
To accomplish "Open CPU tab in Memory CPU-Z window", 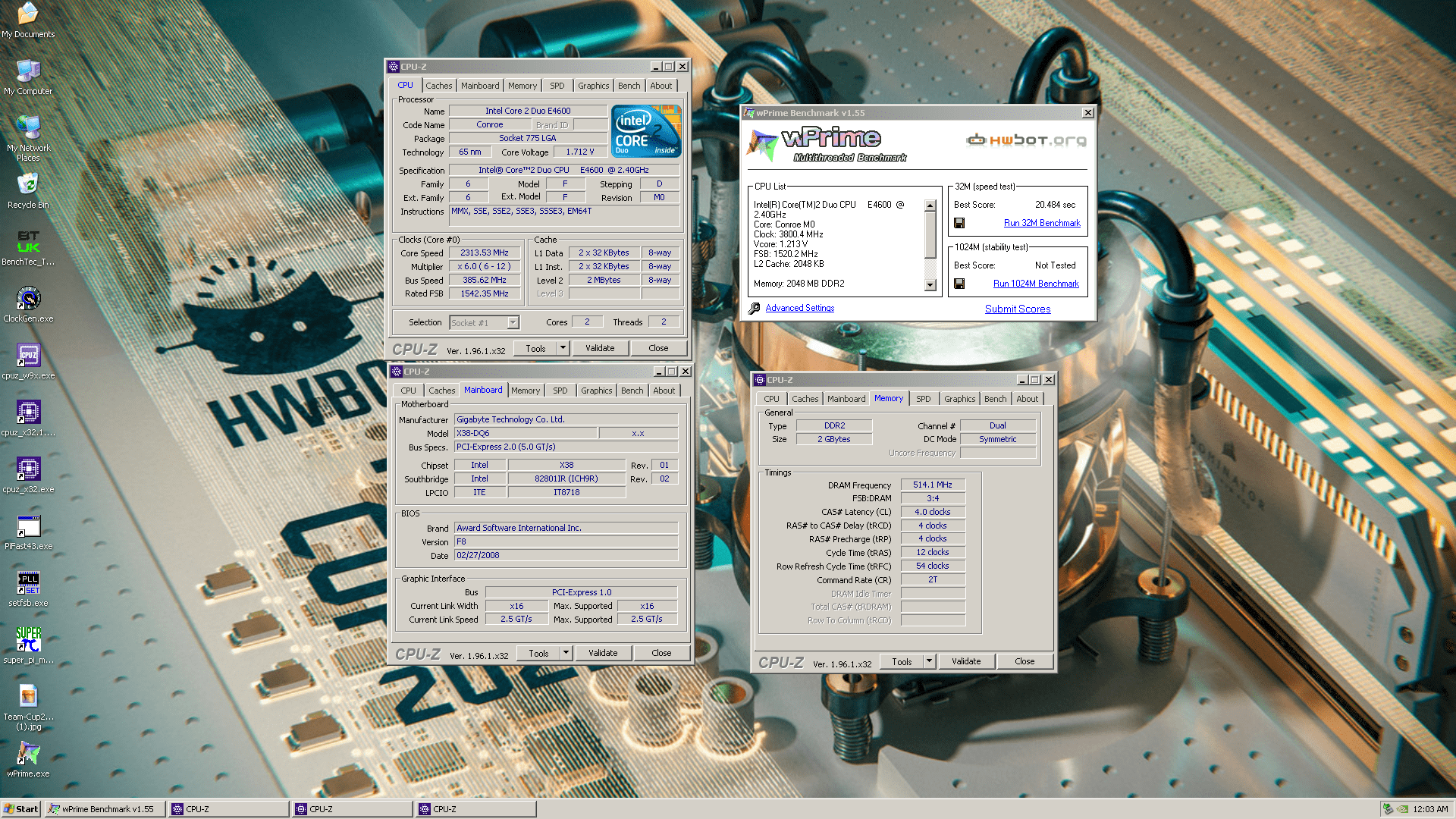I will point(771,399).
